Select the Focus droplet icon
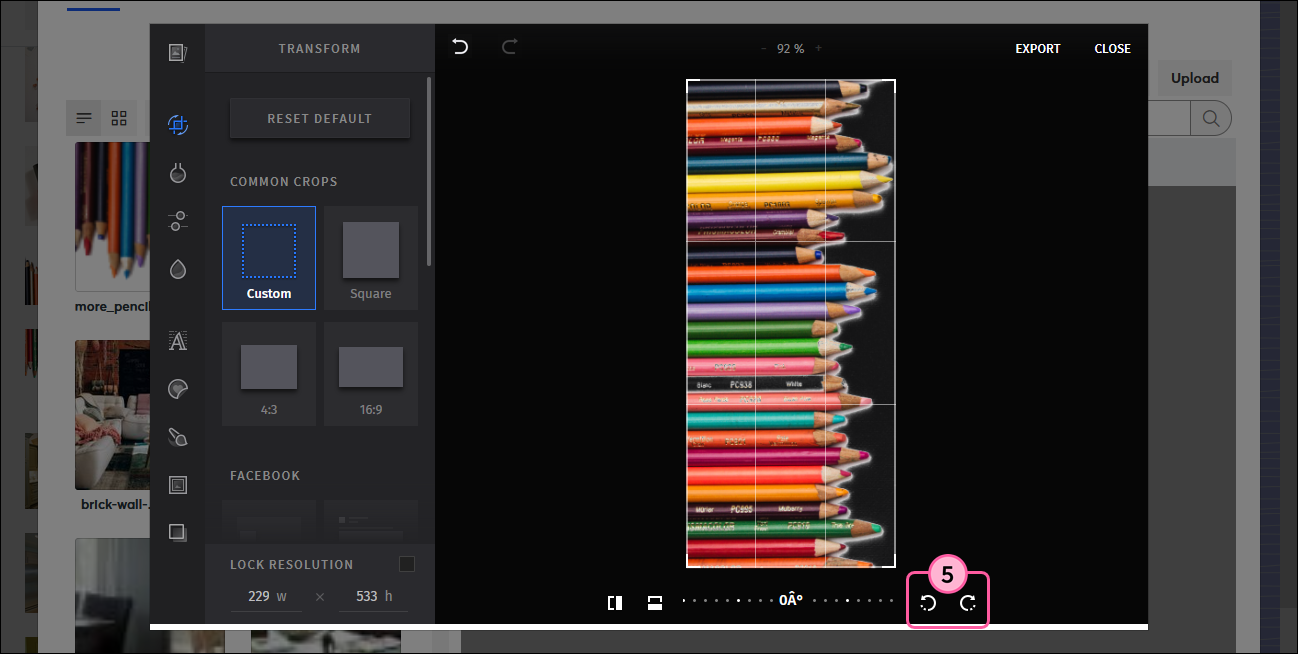Image resolution: width=1298 pixels, height=654 pixels. click(178, 269)
